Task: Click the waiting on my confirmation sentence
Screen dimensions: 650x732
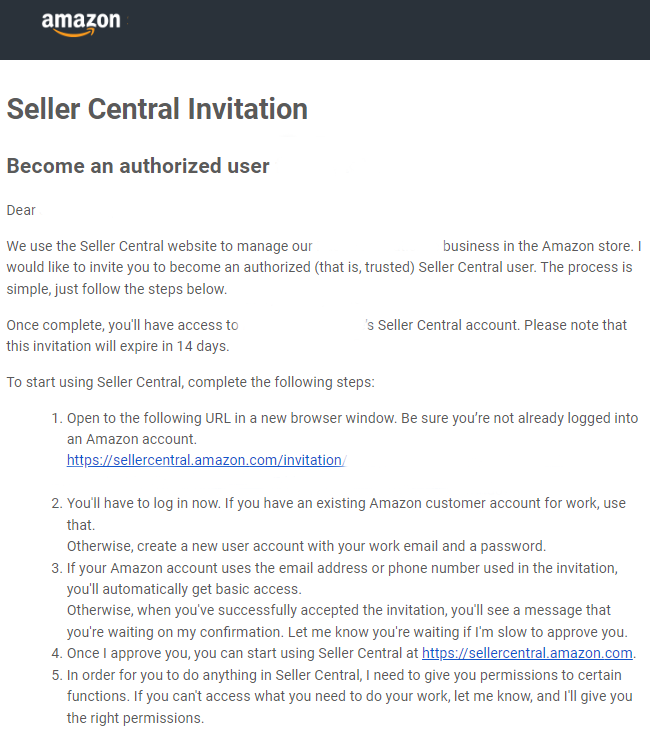Action: 347,632
